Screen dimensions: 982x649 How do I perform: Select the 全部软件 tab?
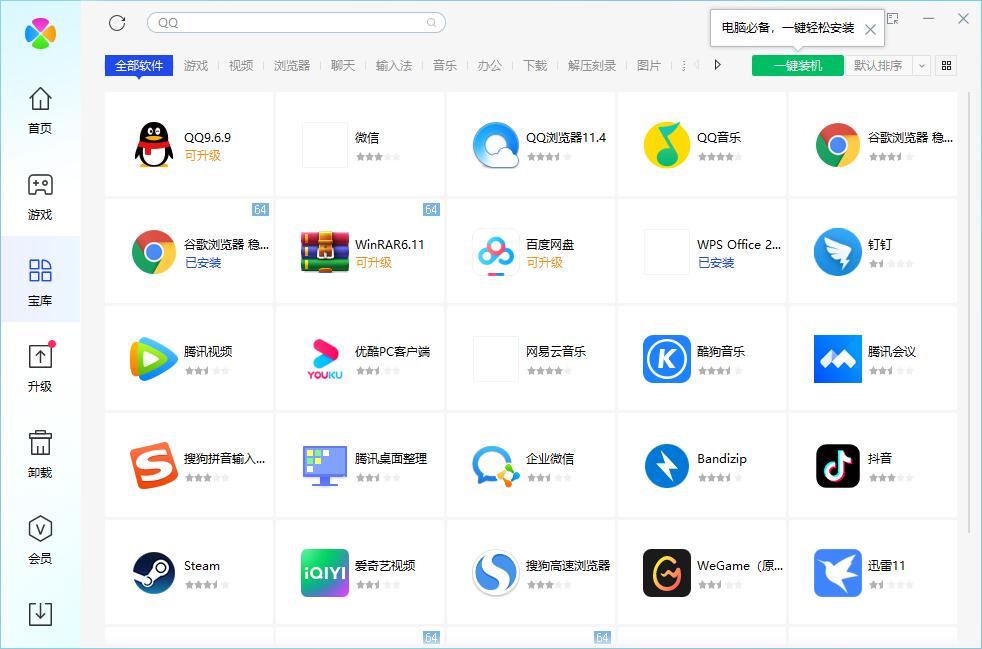tap(139, 65)
